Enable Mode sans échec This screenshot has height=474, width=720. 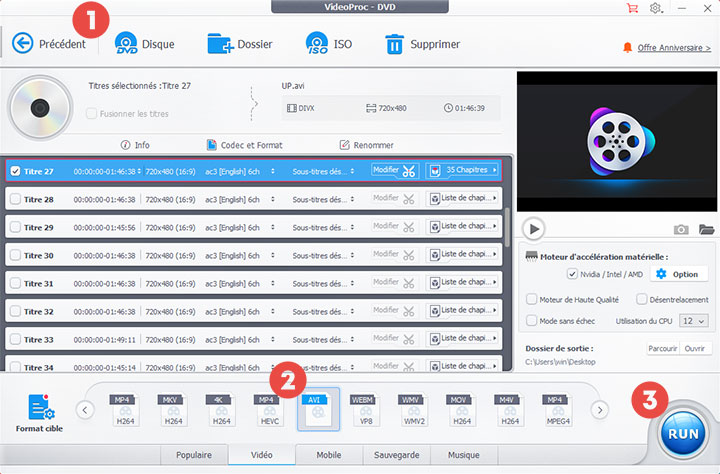coord(531,321)
